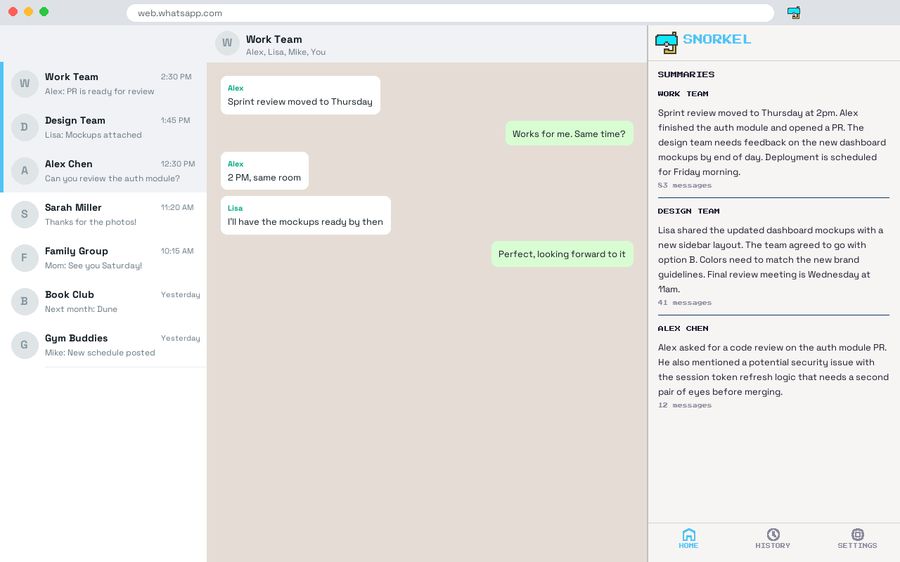Click the 'Perfect, looking forward to it' message
Image resolution: width=900 pixels, height=562 pixels.
562,254
